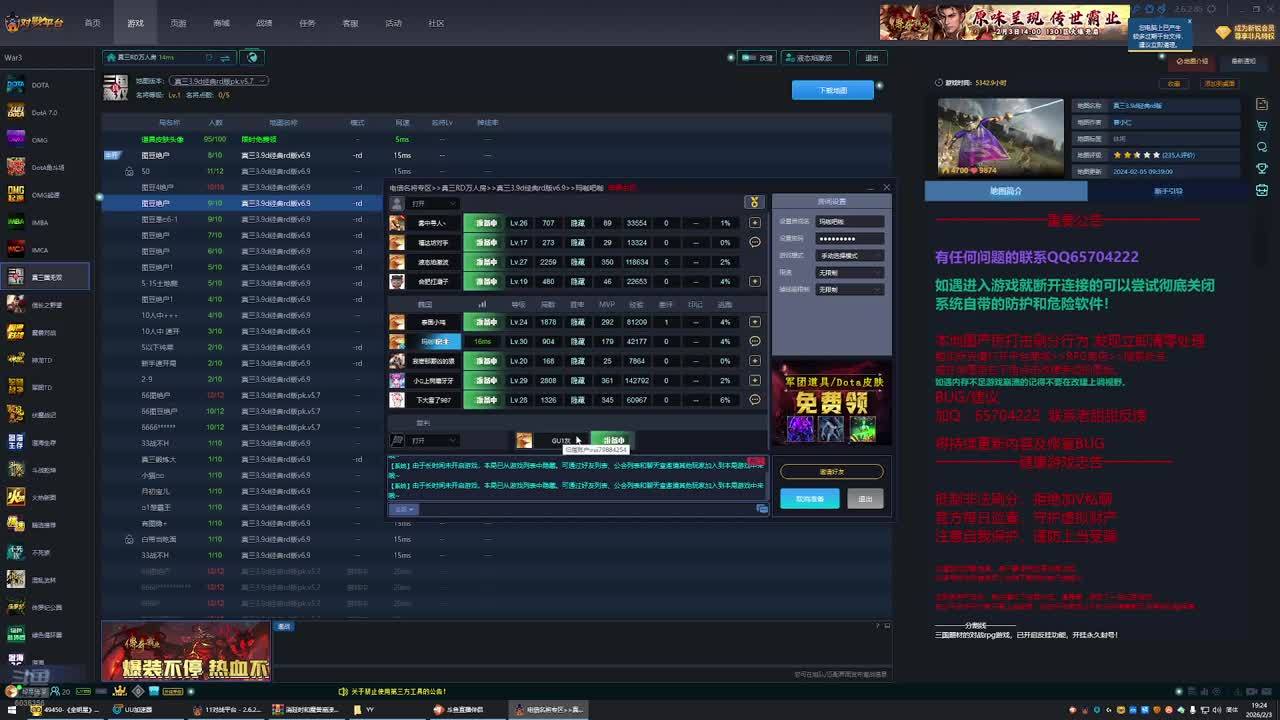Switch to the 新手引导 tab
1280x720 pixels.
pyautogui.click(x=1168, y=191)
